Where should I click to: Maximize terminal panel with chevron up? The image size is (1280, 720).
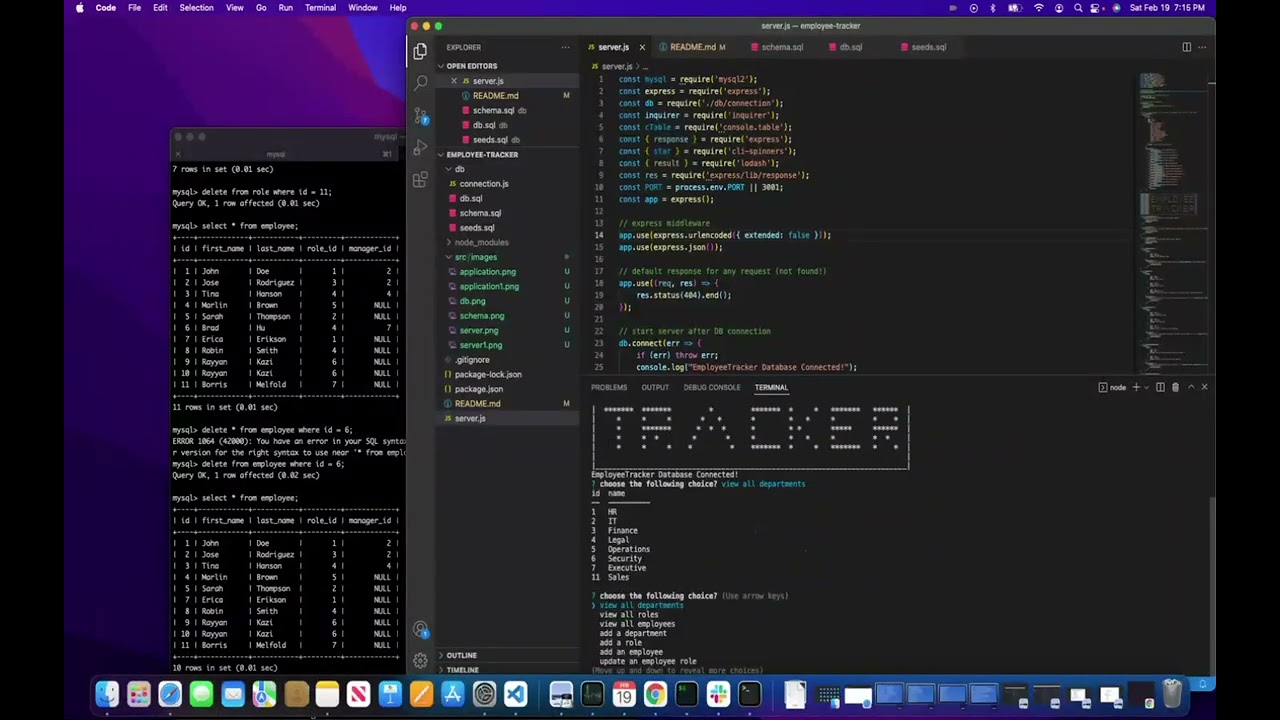[1190, 387]
